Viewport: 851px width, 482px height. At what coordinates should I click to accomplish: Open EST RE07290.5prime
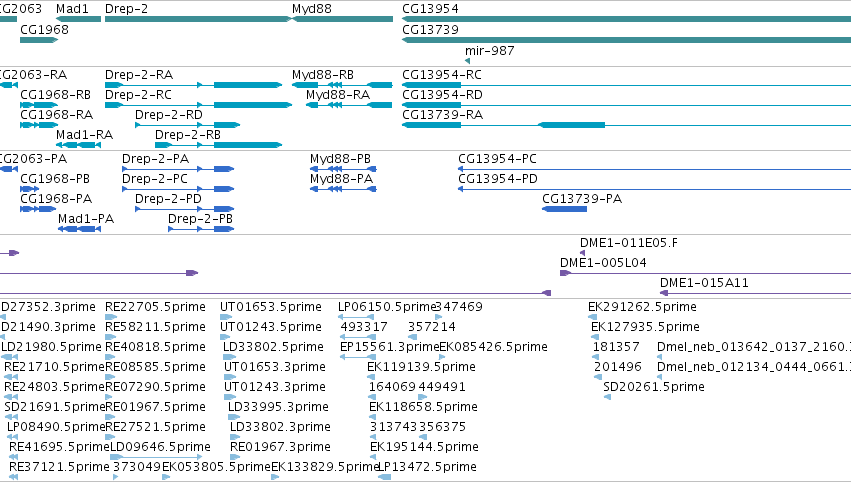coord(110,397)
